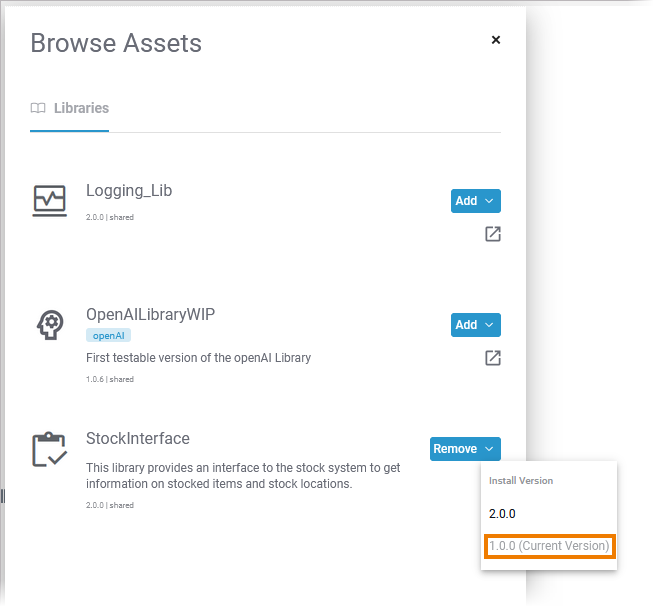654x607 pixels.
Task: Switch to the Libraries tab
Action: click(x=81, y=108)
